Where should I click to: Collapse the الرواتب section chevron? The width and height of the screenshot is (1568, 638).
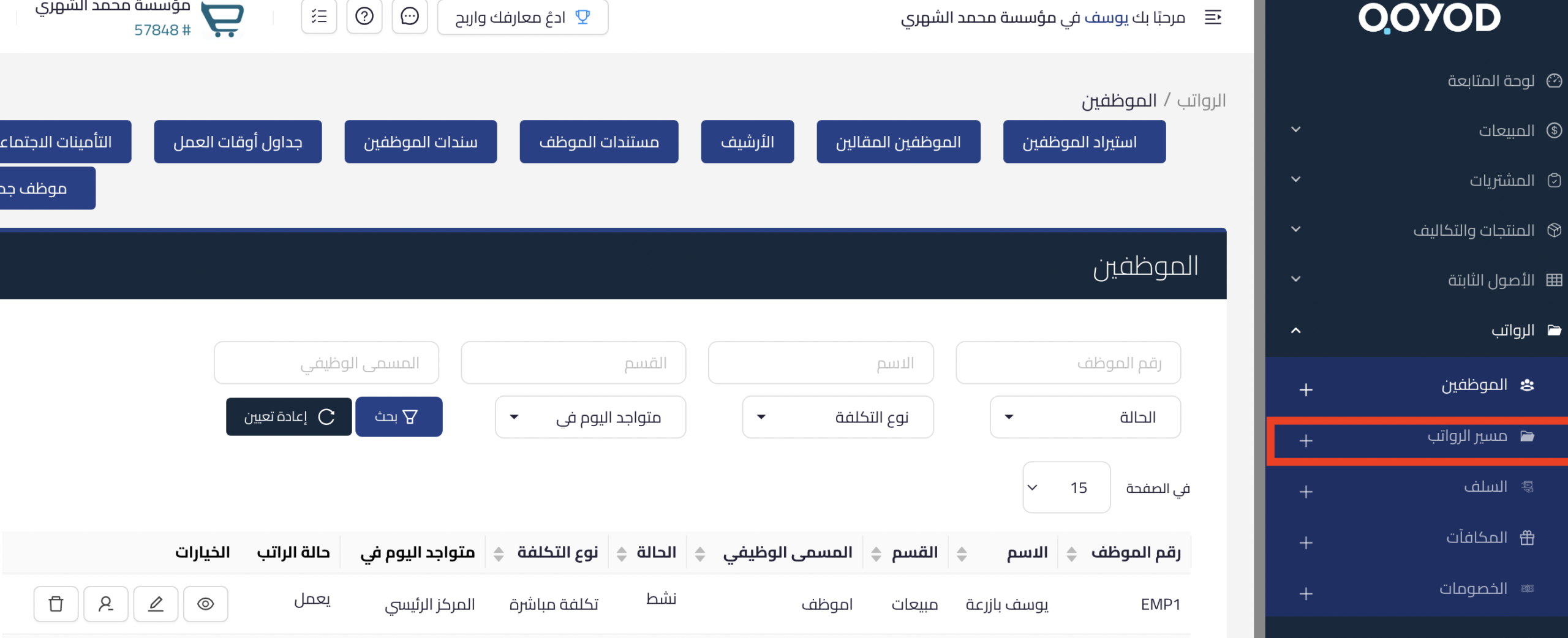[1297, 331]
